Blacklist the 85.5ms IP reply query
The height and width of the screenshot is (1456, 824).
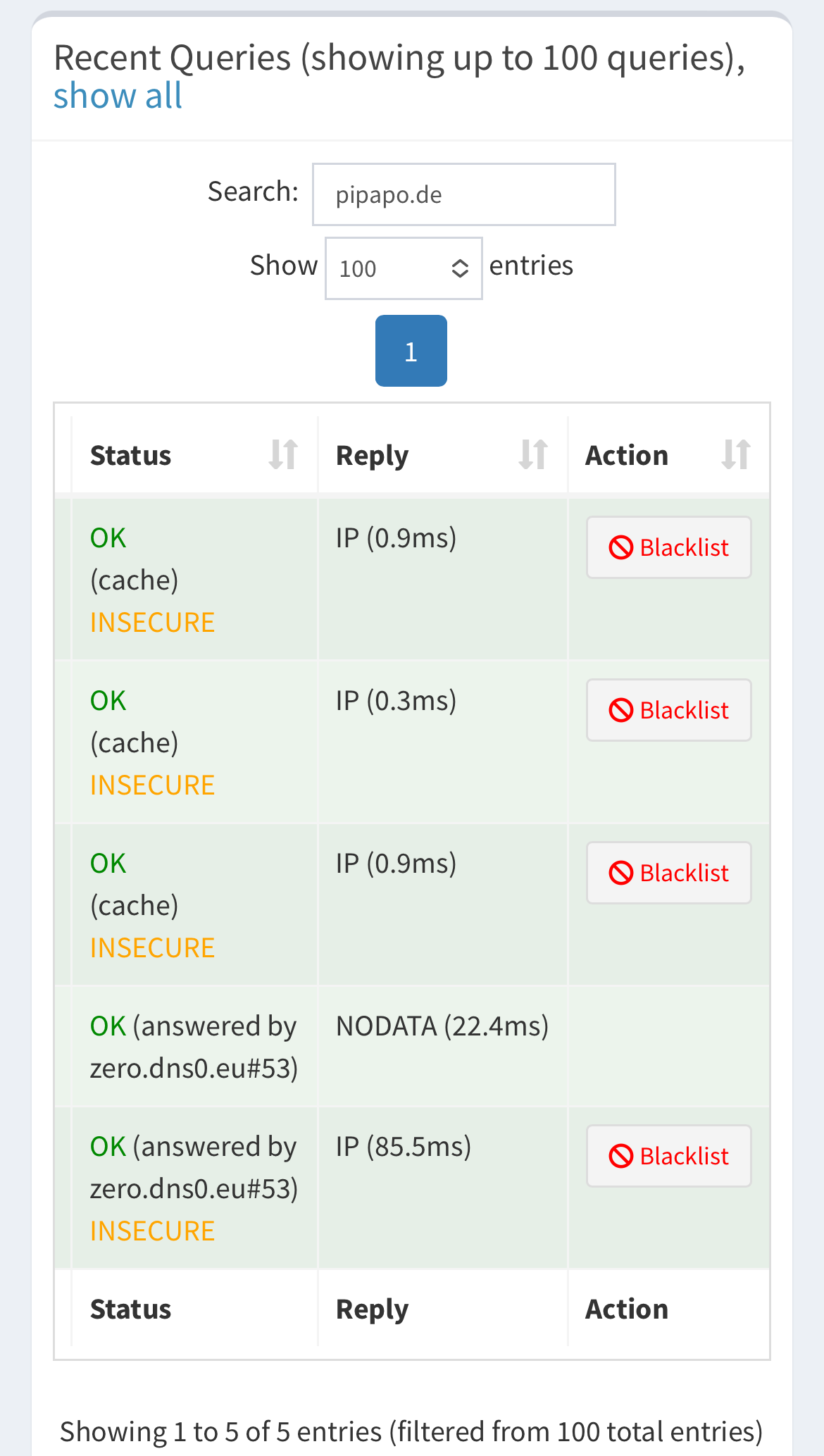(668, 1156)
